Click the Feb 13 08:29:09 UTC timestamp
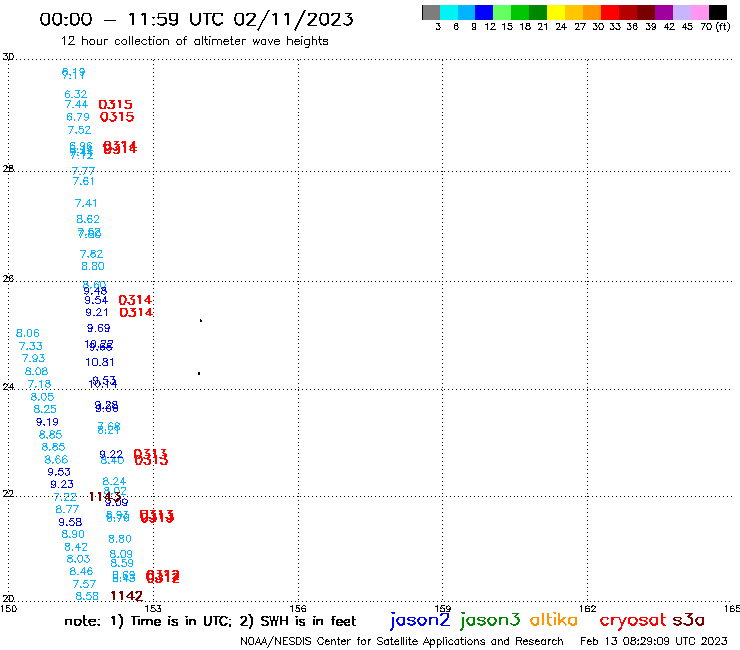740x650 pixels. pyautogui.click(x=654, y=641)
